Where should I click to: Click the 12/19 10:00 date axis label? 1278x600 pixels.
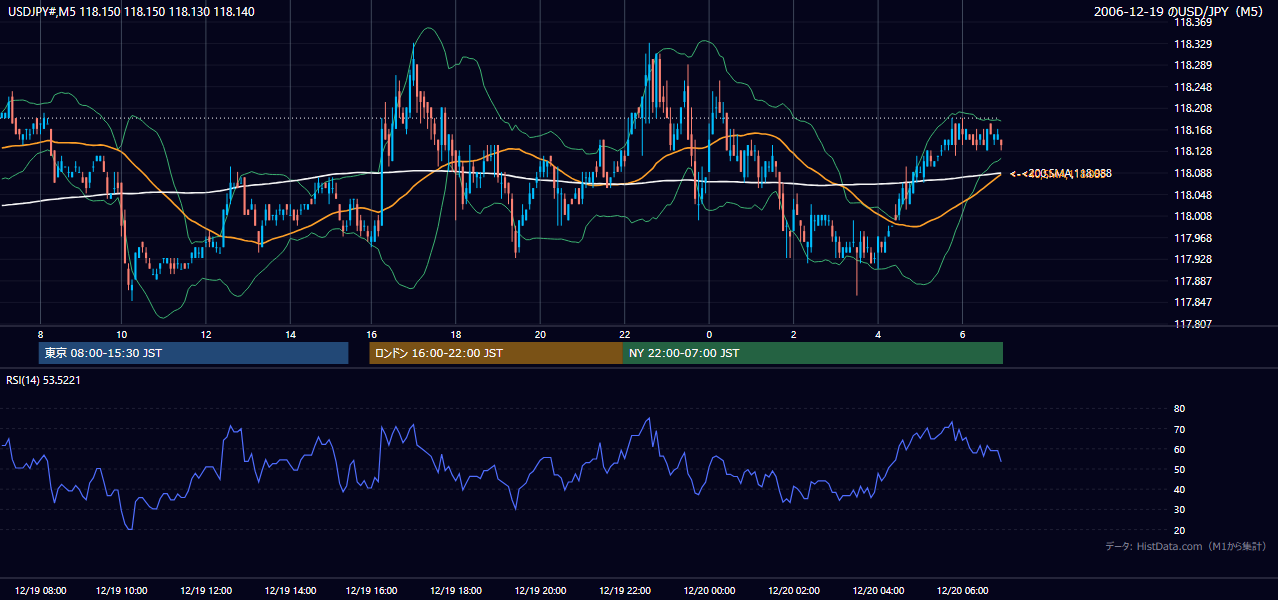[121, 591]
